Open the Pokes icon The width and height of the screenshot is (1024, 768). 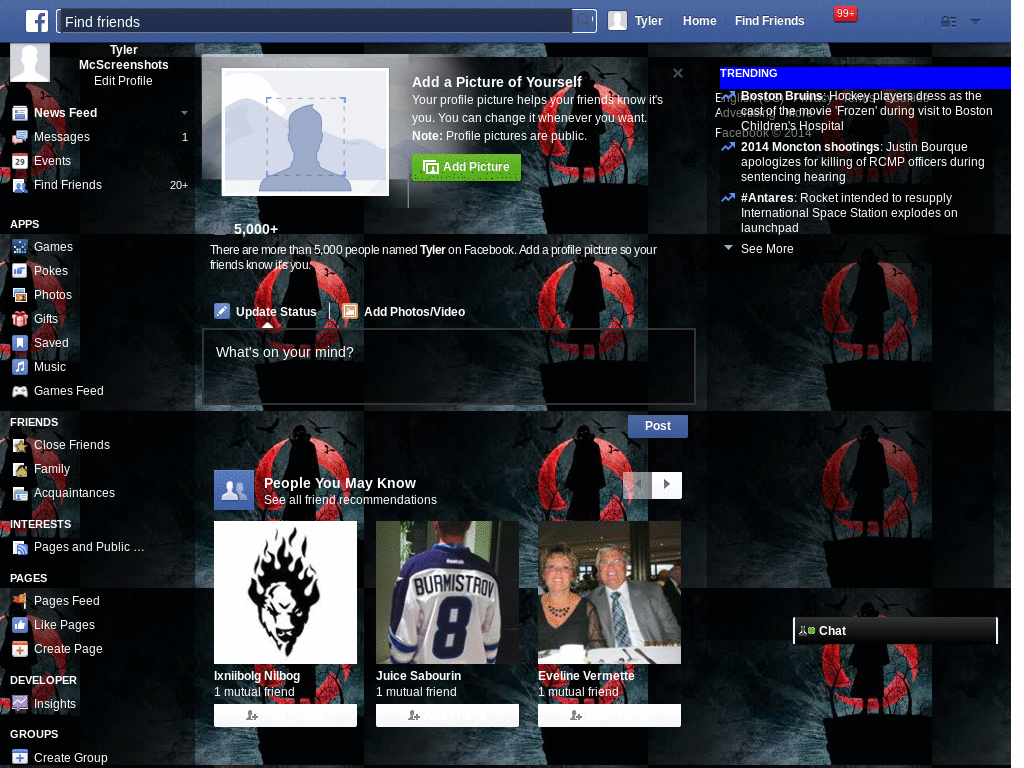pyautogui.click(x=20, y=271)
